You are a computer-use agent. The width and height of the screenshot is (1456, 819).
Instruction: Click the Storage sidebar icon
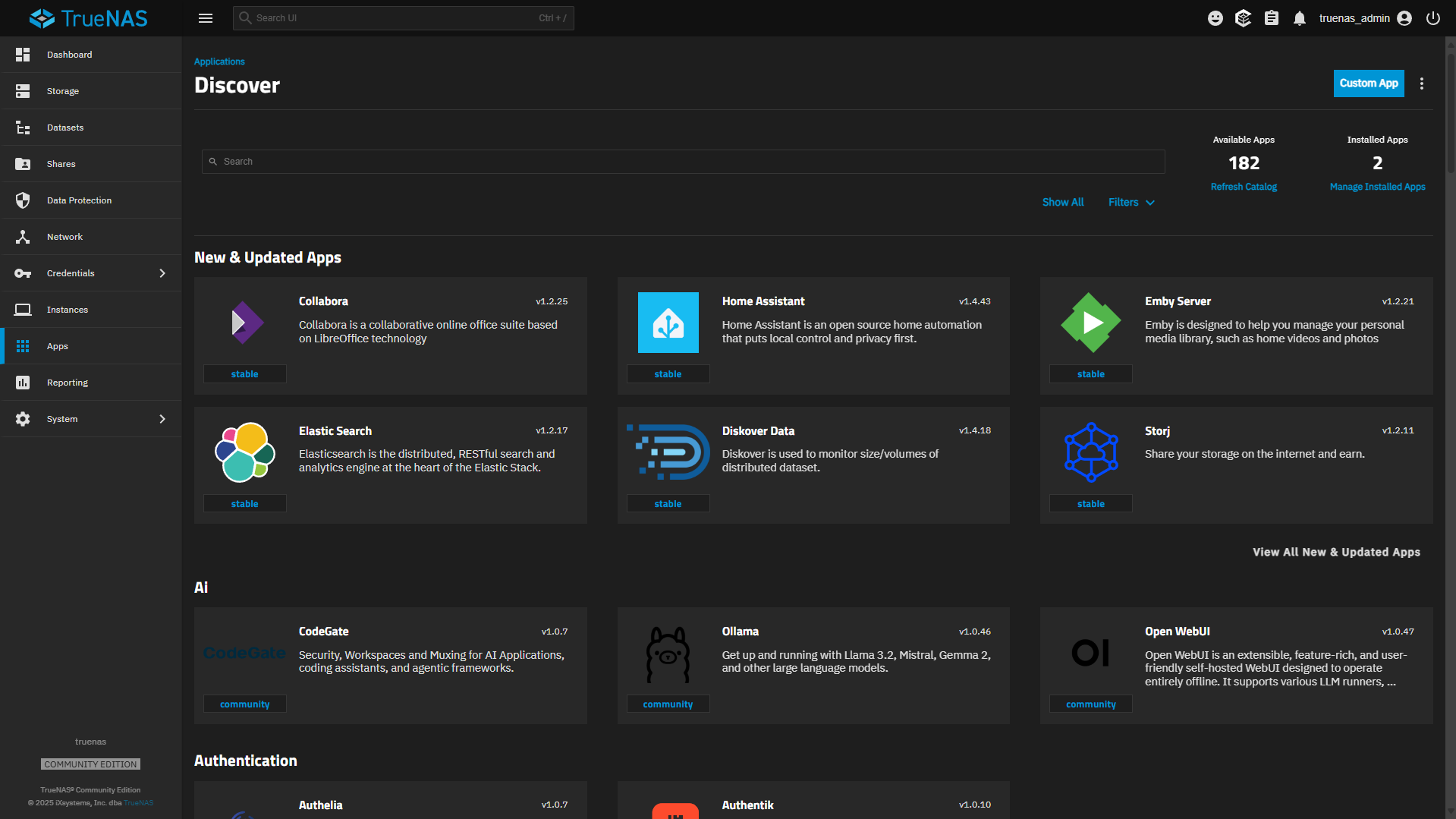coord(23,91)
